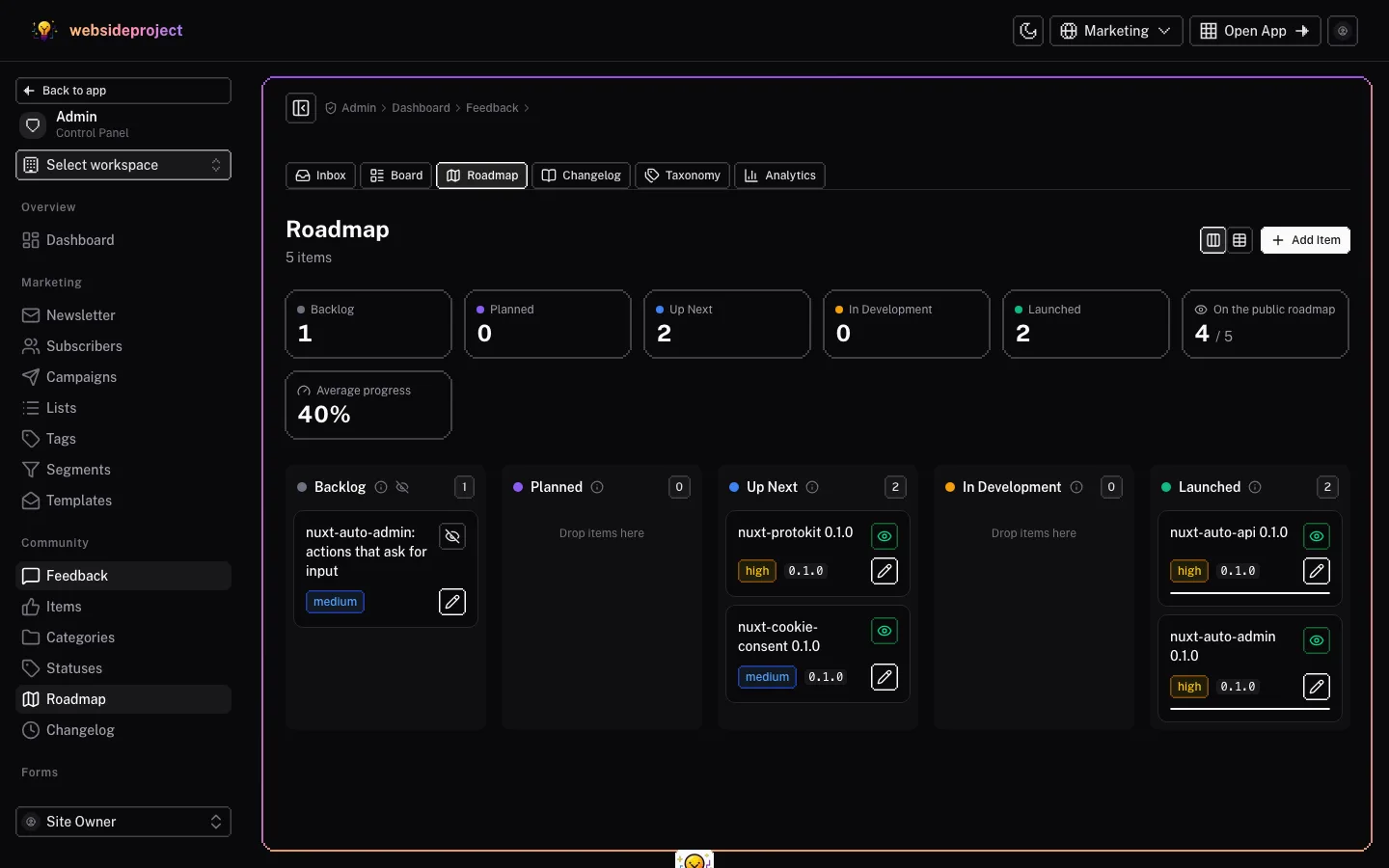Show info for Backlog column
This screenshot has width=1389, height=868.
point(381,487)
